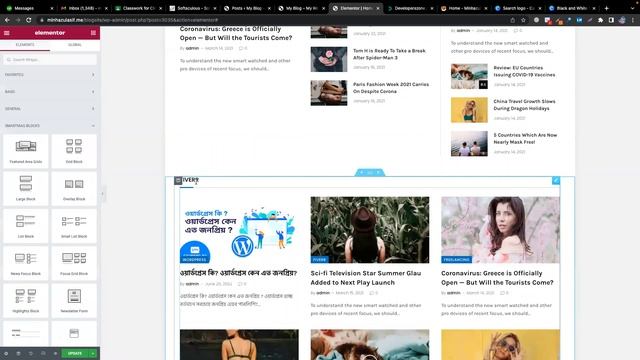Open Review: EU Countries Issuing Vaccines article
The height and width of the screenshot is (360, 640).
pyautogui.click(x=524, y=71)
